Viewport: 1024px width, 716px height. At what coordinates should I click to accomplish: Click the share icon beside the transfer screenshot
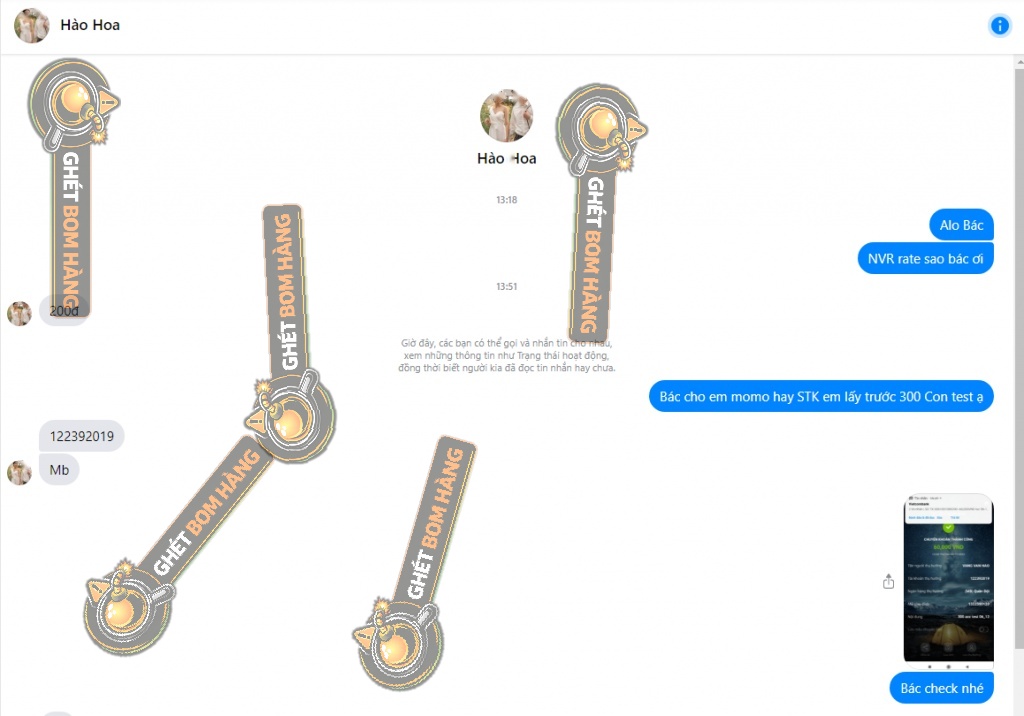[888, 581]
